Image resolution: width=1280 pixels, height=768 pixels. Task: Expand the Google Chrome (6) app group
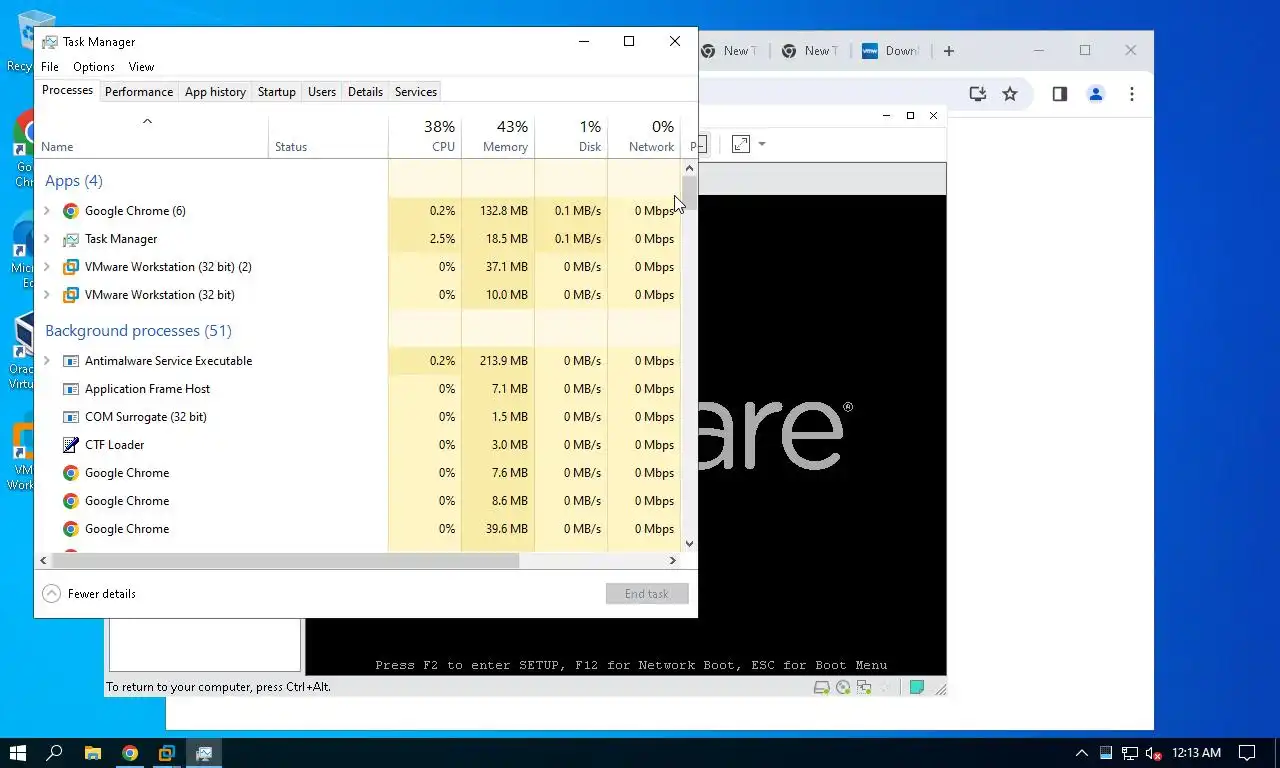[x=47, y=211]
